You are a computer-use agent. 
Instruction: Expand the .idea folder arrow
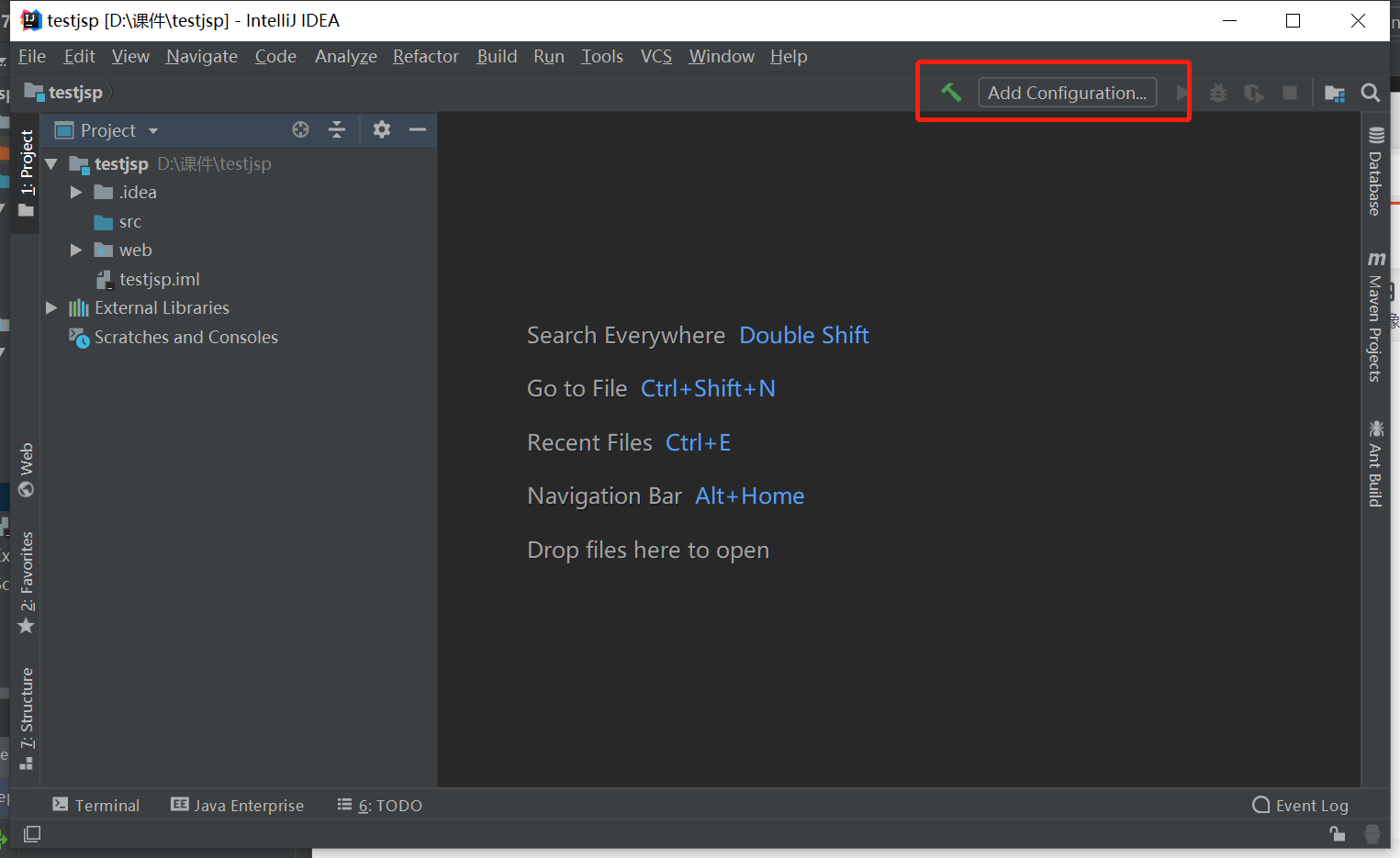(76, 193)
